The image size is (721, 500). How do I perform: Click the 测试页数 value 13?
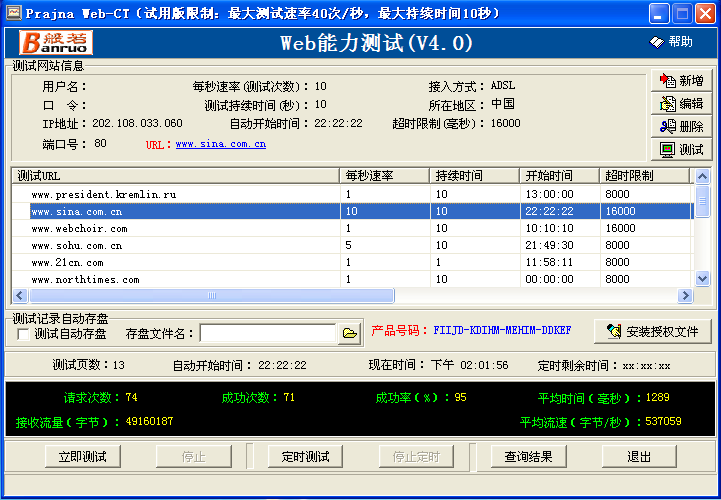coord(119,365)
